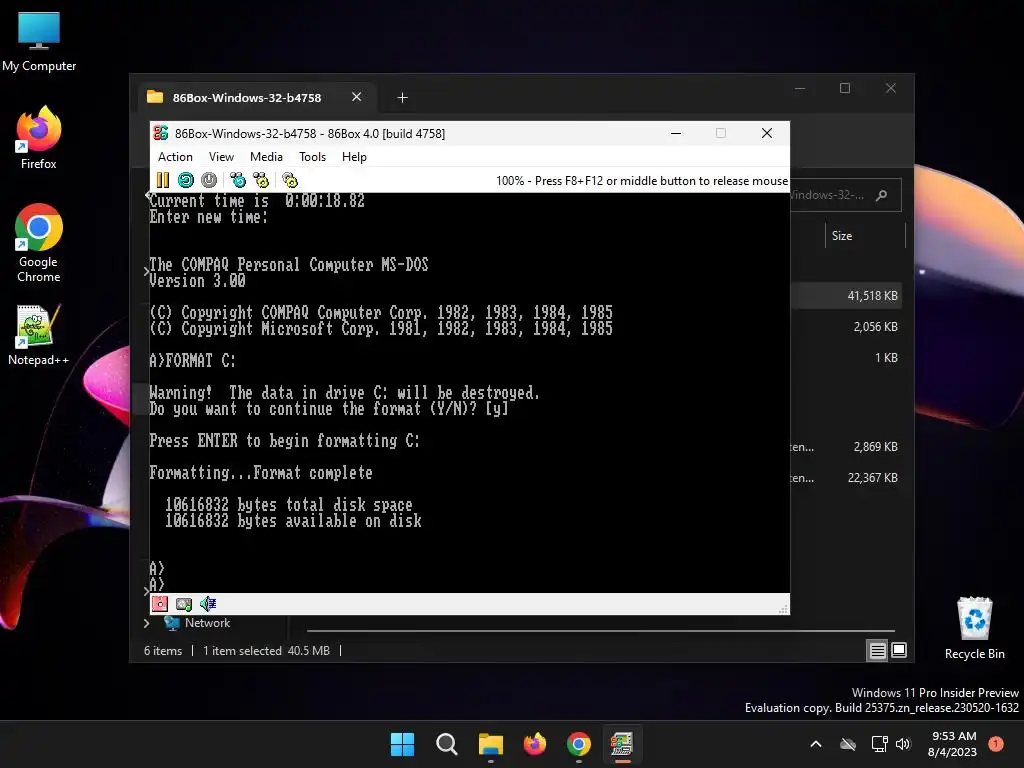Viewport: 1024px width, 768px height.
Task: Select the 2,056 KB file row
Action: (x=846, y=327)
